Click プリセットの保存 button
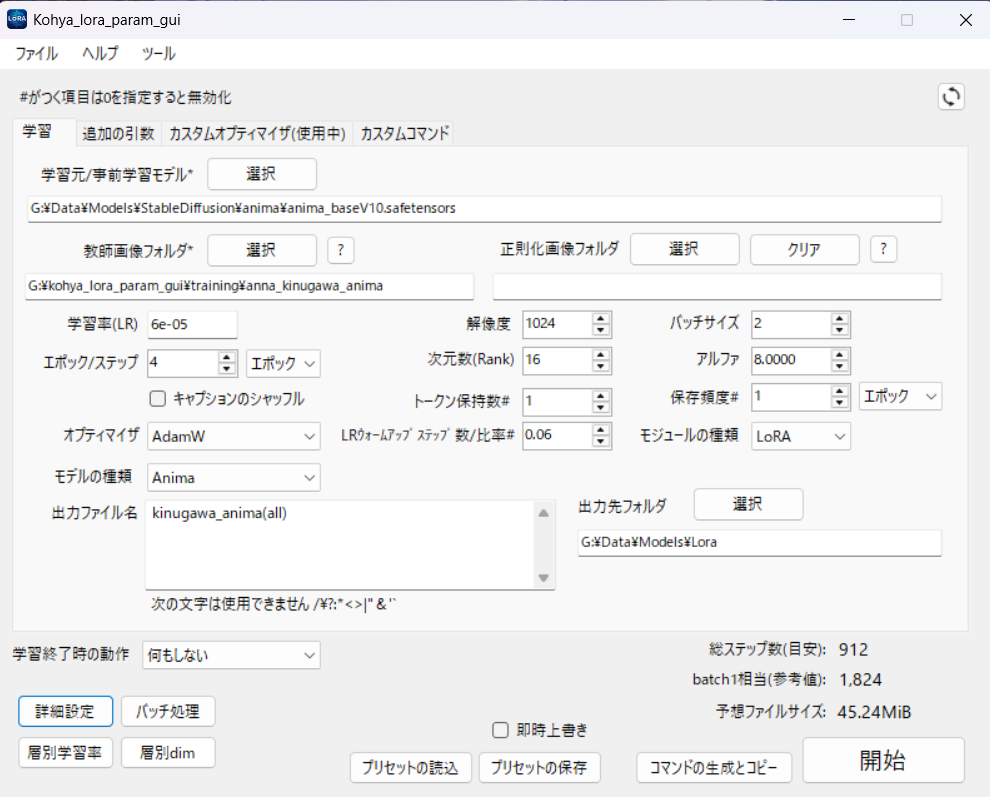990x797 pixels. point(539,768)
